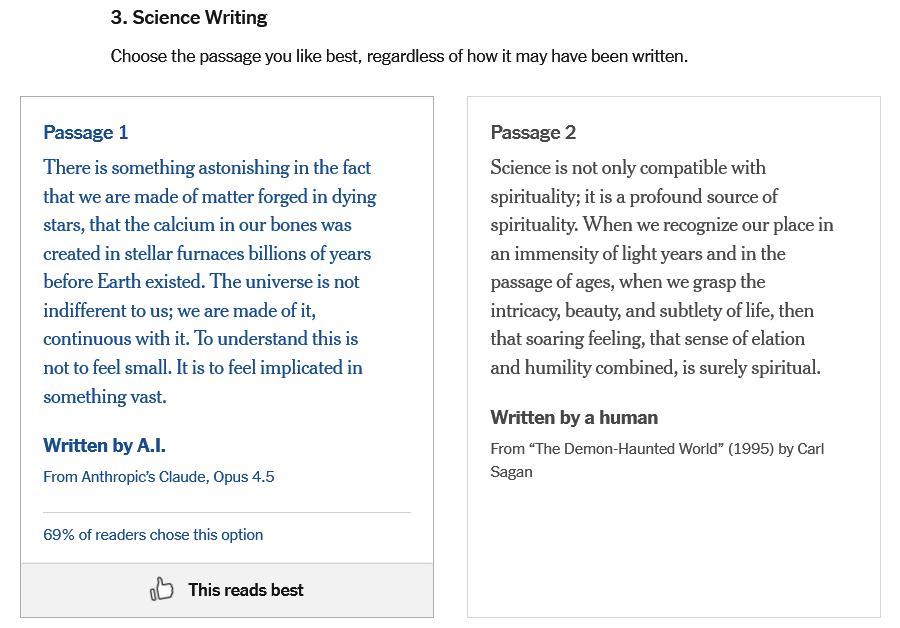This screenshot has height=628, width=900.
Task: Click "69% of readers chose this option"
Action: [153, 535]
